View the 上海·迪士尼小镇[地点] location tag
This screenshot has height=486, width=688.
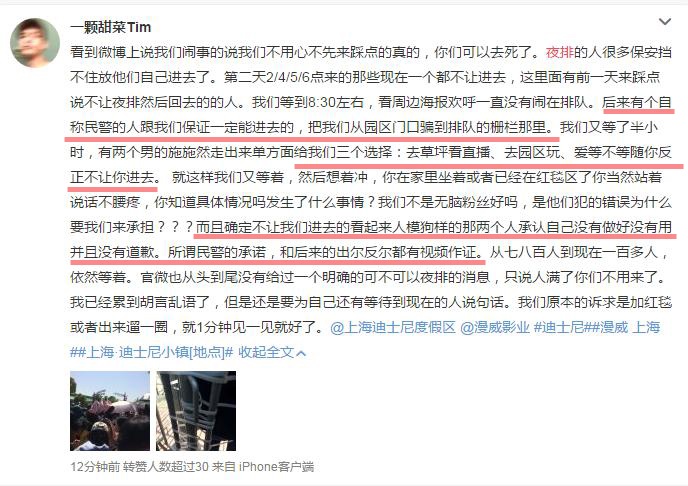155,352
